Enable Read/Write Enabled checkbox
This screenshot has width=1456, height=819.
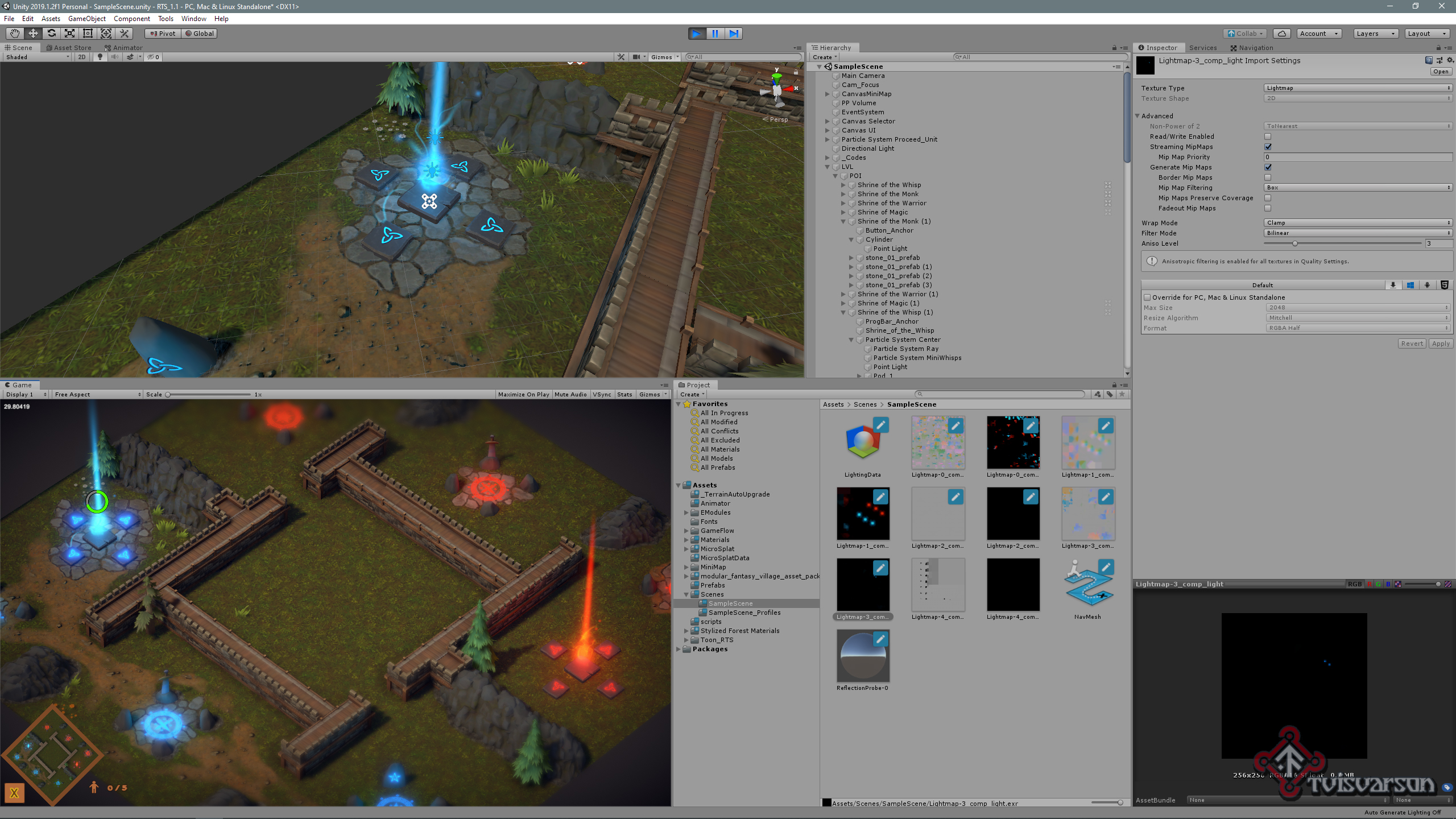pyautogui.click(x=1268, y=136)
